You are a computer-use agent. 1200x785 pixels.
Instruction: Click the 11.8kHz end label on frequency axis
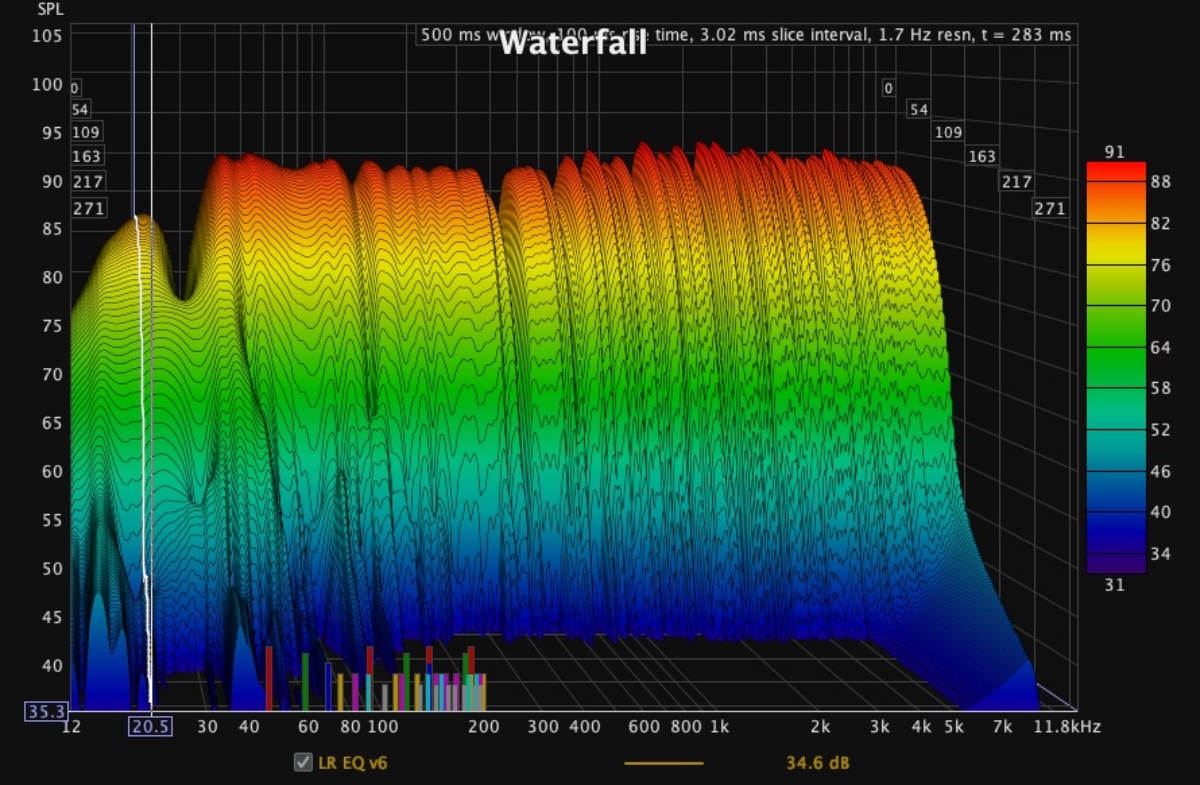(1067, 727)
